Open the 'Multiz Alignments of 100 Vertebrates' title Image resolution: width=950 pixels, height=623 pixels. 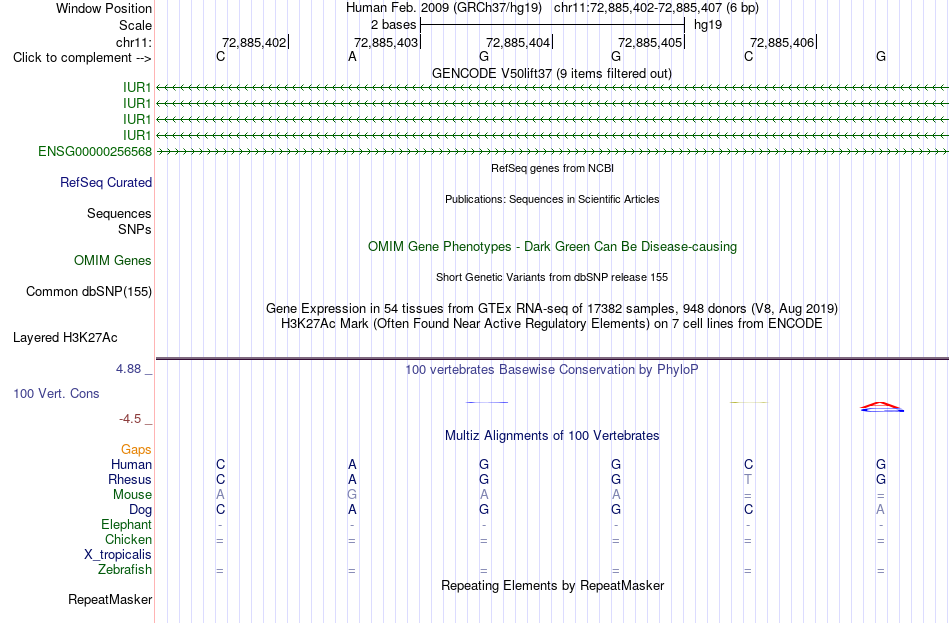552,436
